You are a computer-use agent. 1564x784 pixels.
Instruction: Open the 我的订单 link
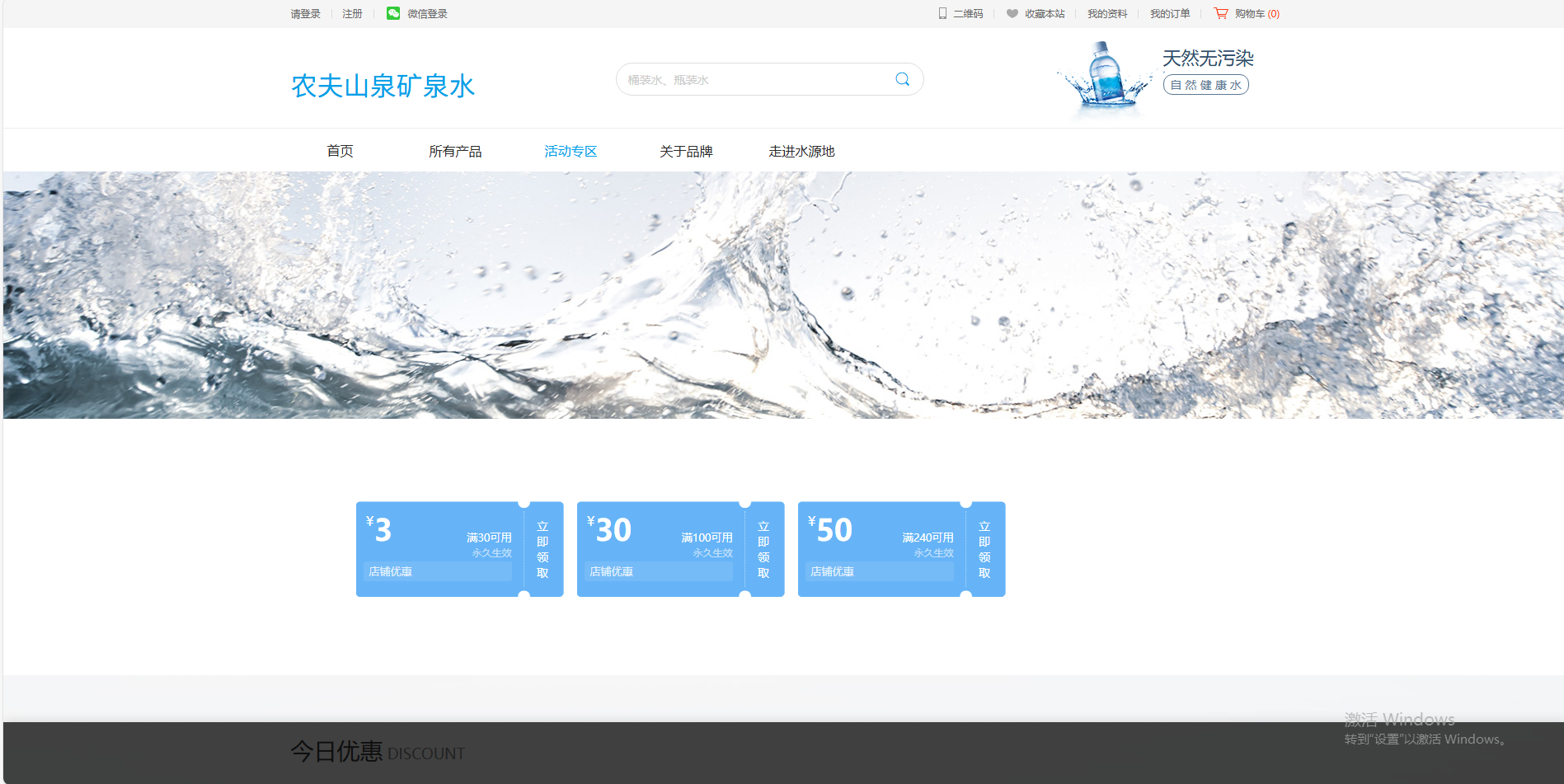click(x=1169, y=14)
